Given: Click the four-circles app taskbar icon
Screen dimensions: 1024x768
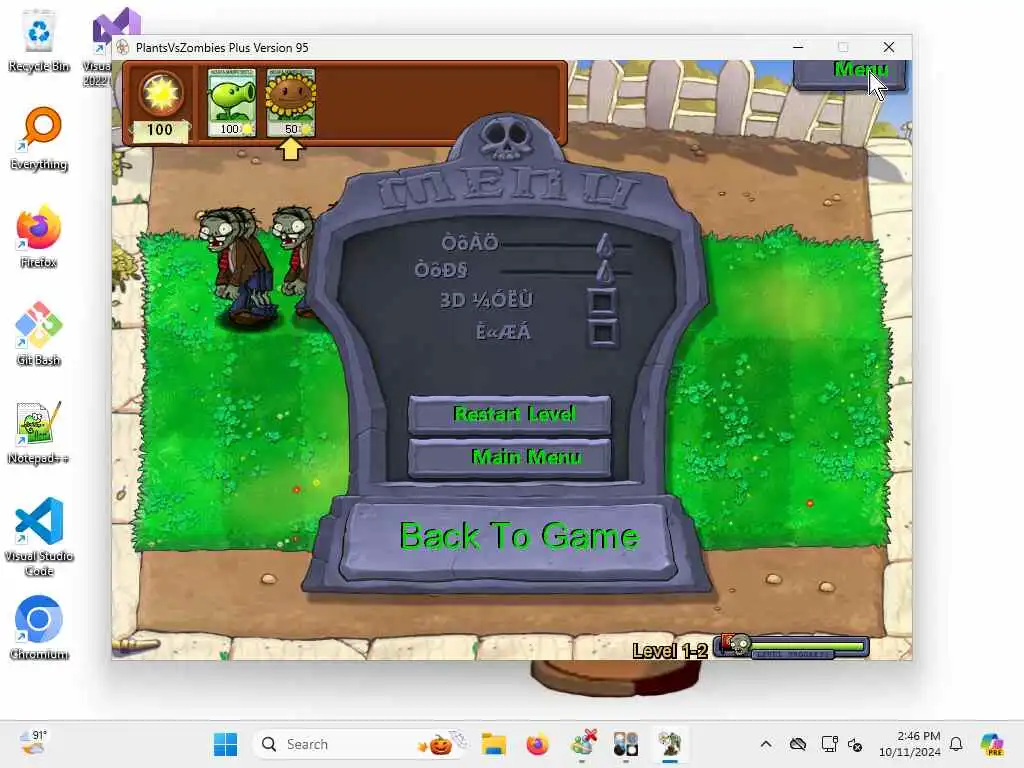Looking at the screenshot, I should click(626, 744).
